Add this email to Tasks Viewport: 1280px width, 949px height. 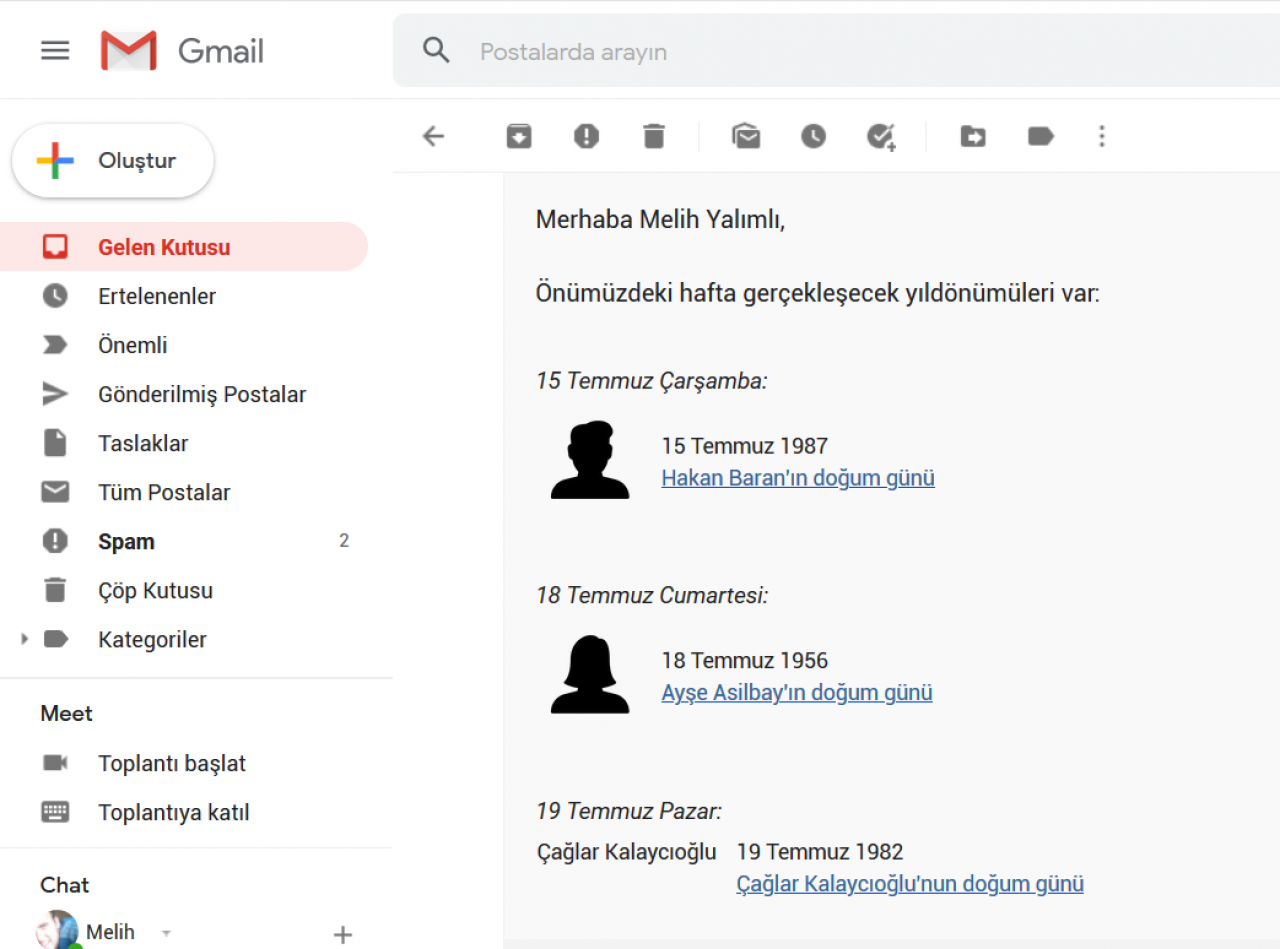(x=881, y=136)
